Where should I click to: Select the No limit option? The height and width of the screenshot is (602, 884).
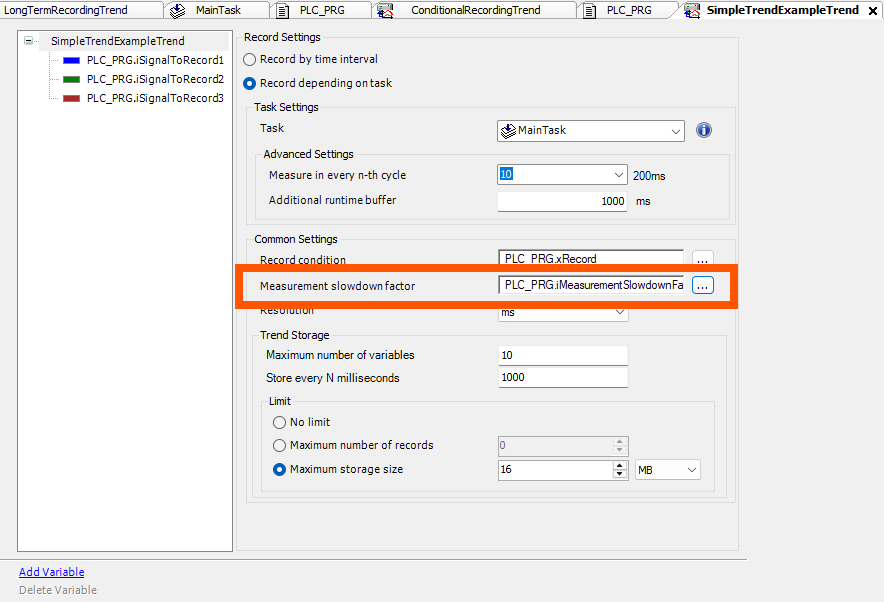[279, 422]
